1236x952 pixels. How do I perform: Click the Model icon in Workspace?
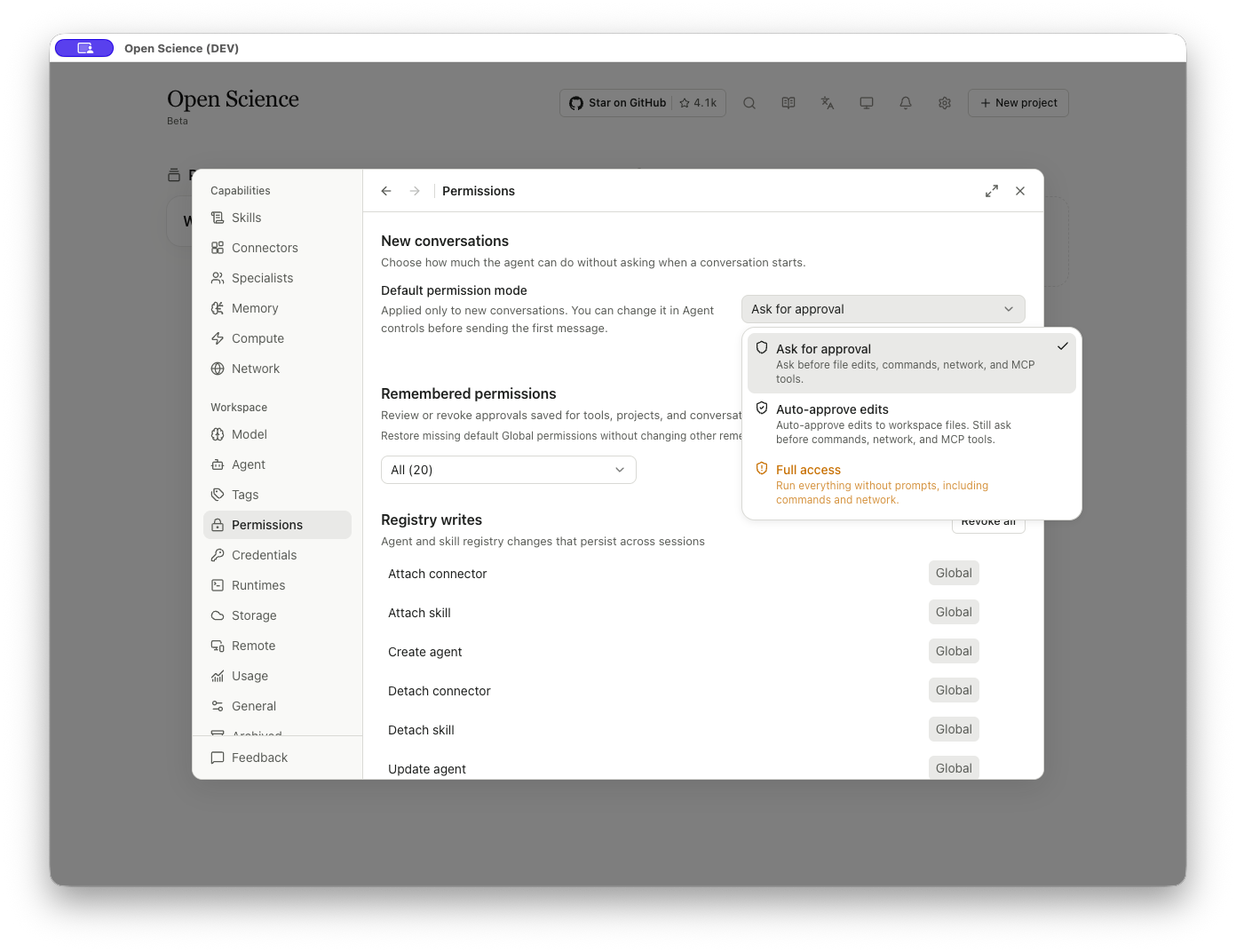click(218, 434)
